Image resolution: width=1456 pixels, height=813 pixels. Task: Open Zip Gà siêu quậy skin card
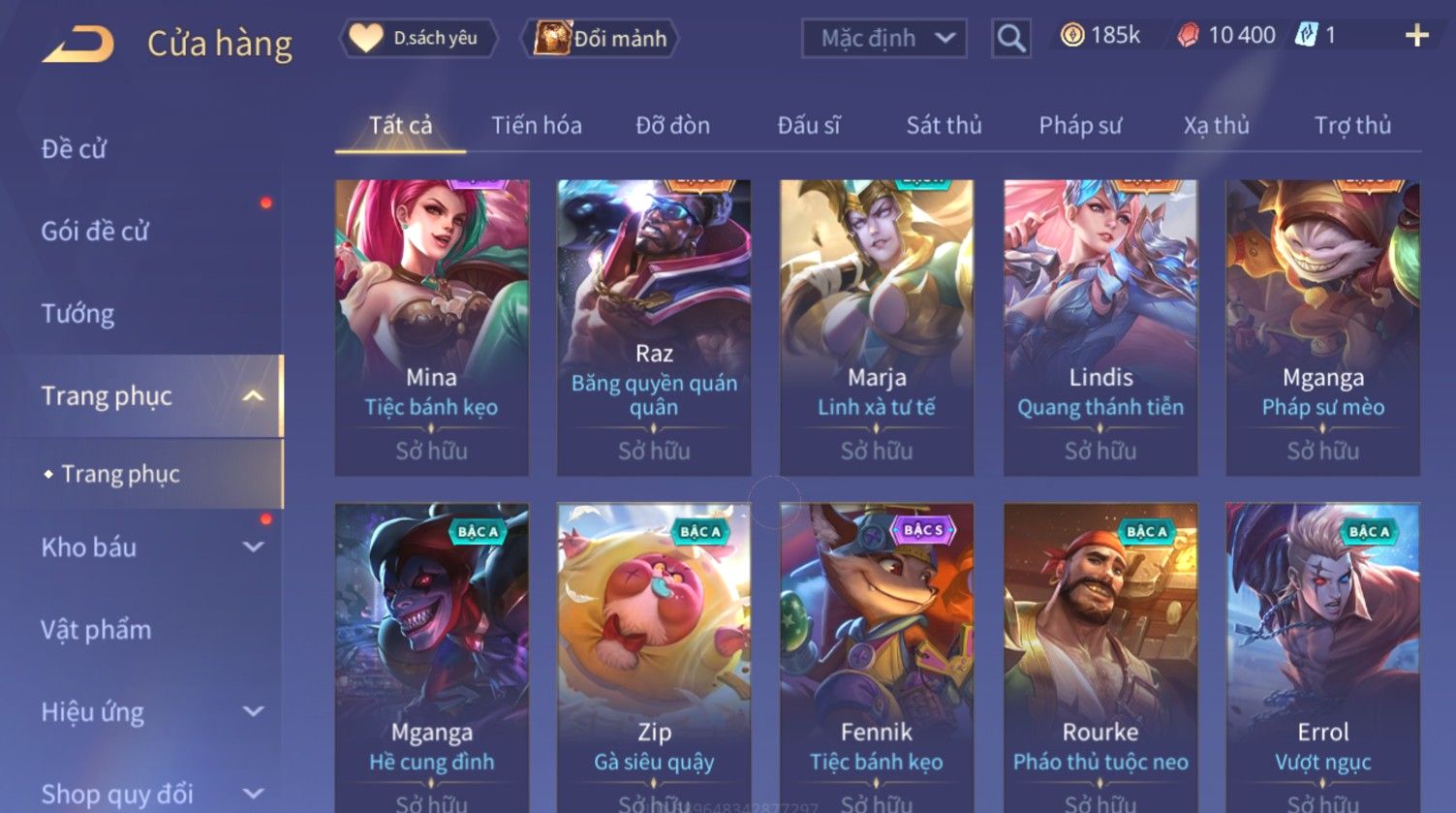click(x=654, y=657)
